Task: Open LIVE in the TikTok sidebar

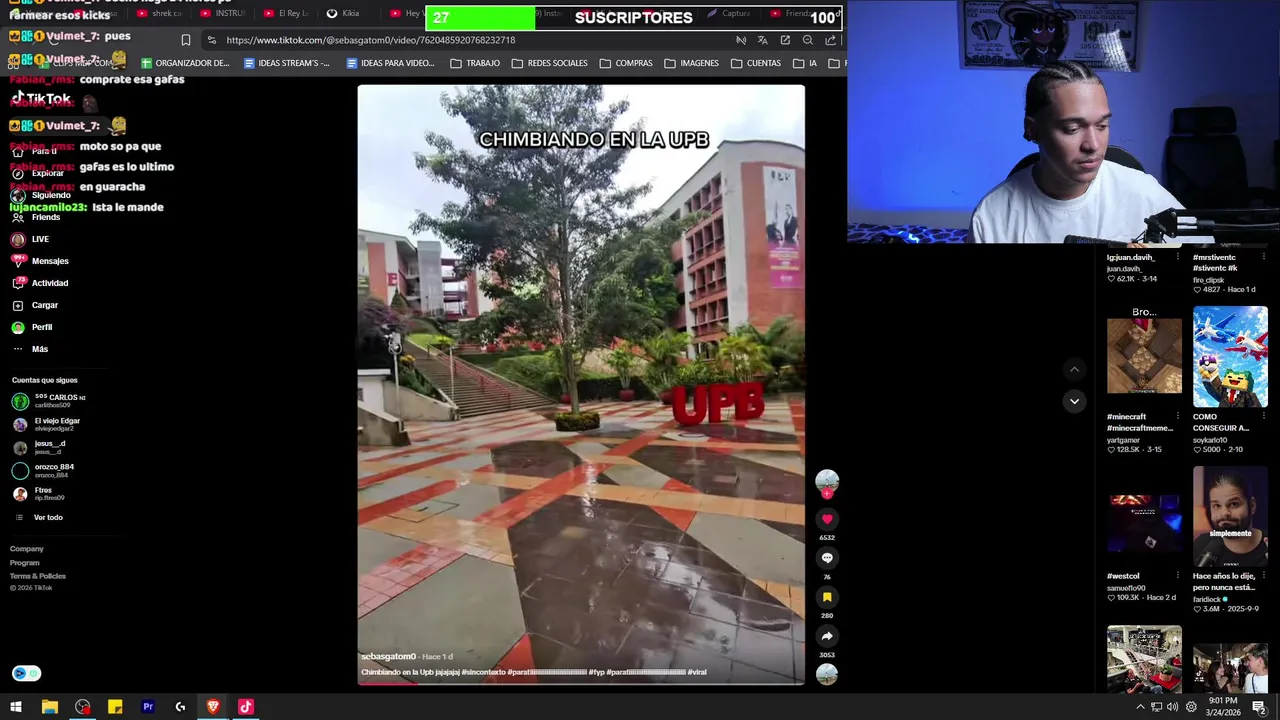Action: pyautogui.click(x=30, y=240)
